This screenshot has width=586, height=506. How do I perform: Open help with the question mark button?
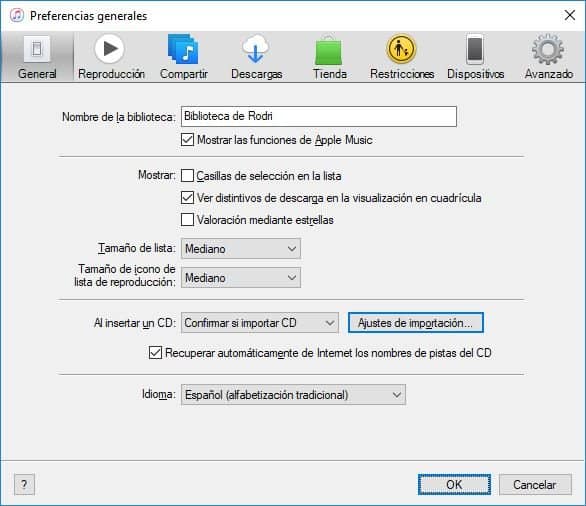[x=24, y=484]
